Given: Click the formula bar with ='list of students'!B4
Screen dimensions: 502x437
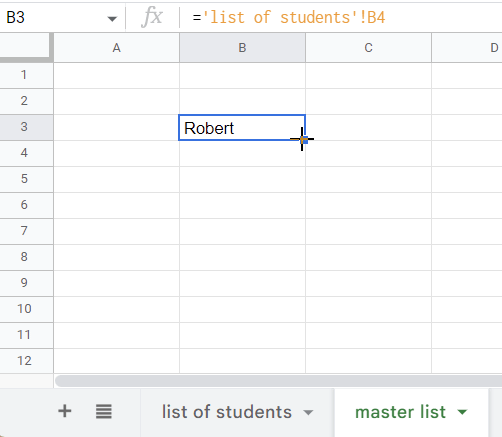Looking at the screenshot, I should click(342, 17).
